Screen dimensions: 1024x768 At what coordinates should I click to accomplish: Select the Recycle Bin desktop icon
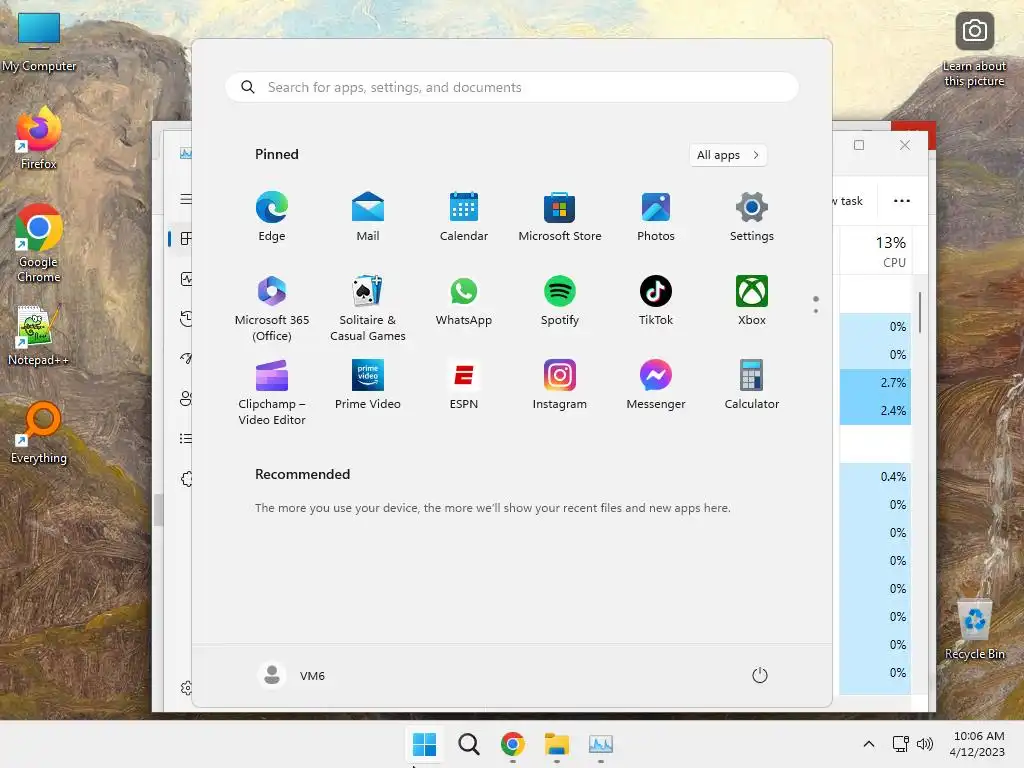(x=974, y=628)
